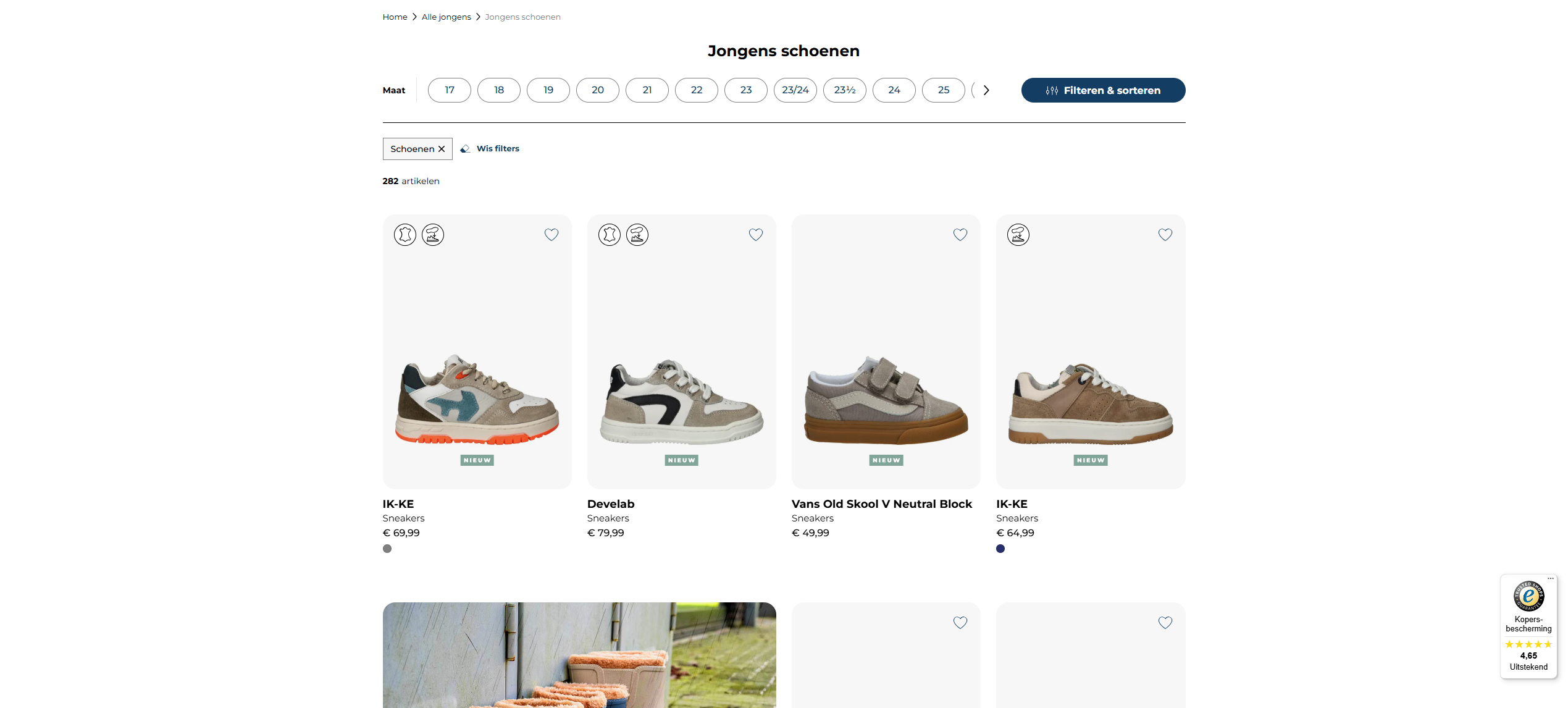1568x708 pixels.
Task: Open Alle jongens breadcrumb
Action: tap(446, 17)
